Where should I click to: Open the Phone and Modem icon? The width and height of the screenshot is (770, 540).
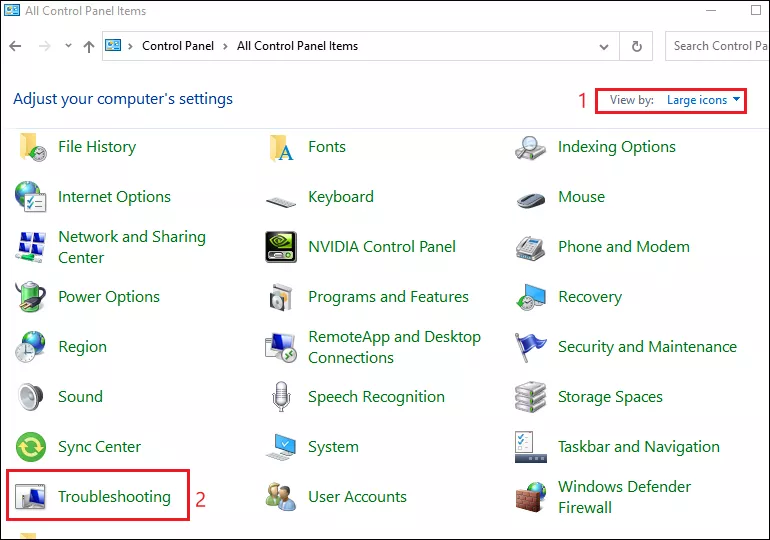(x=530, y=248)
